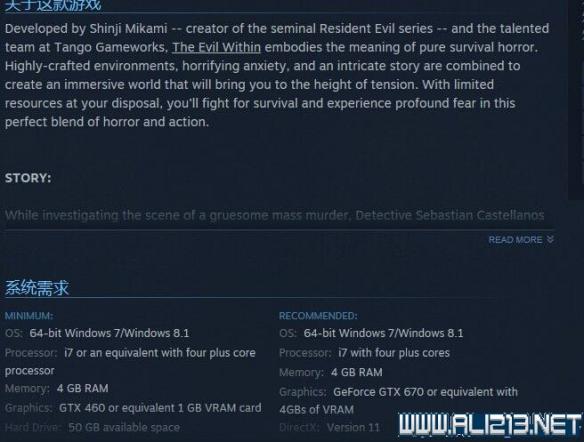Click the DirectX Version 11 line

tap(329, 427)
